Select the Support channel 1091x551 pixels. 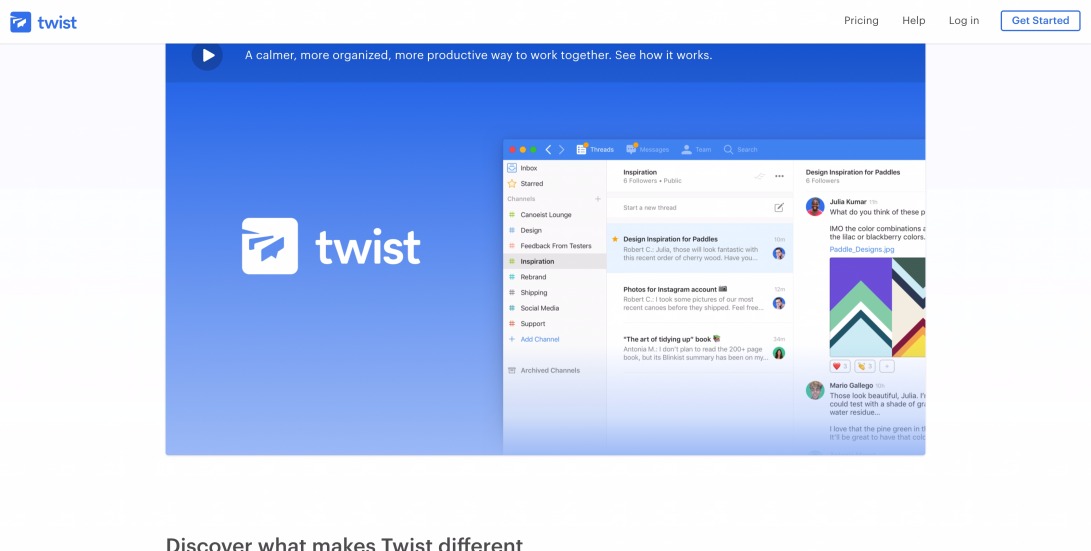(555, 324)
